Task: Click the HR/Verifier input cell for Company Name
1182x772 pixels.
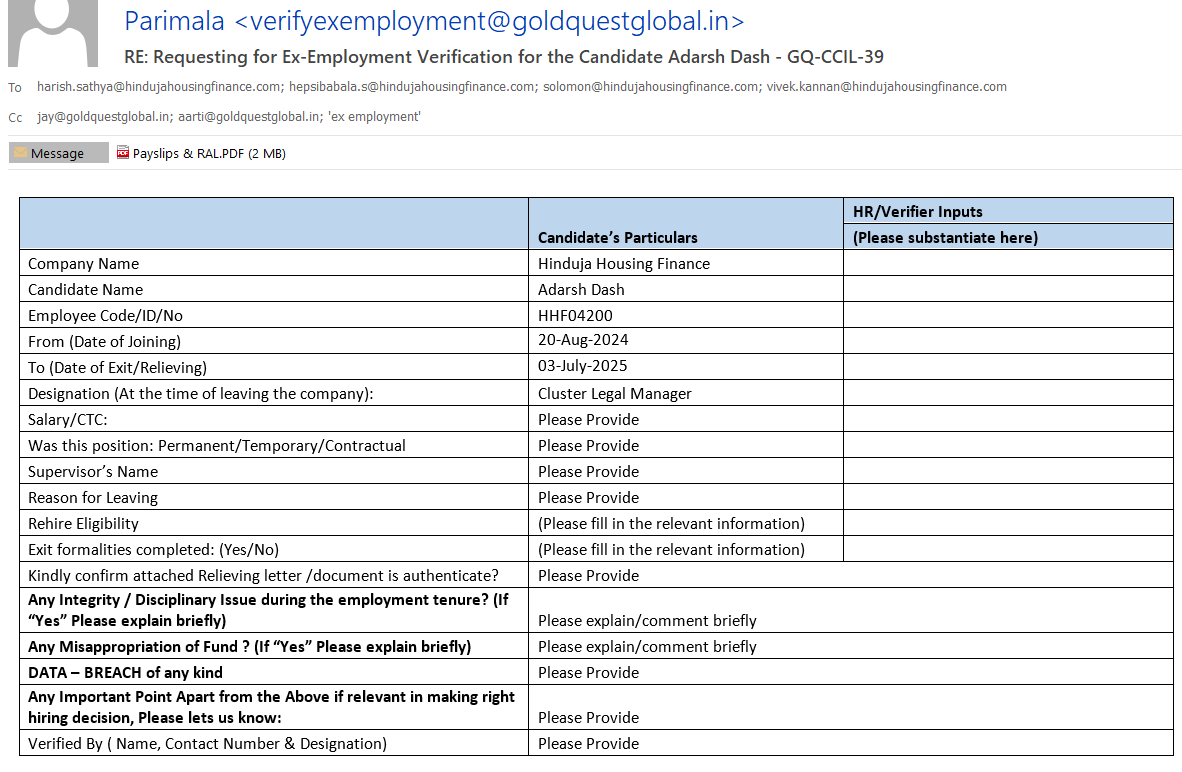Action: 1007,264
